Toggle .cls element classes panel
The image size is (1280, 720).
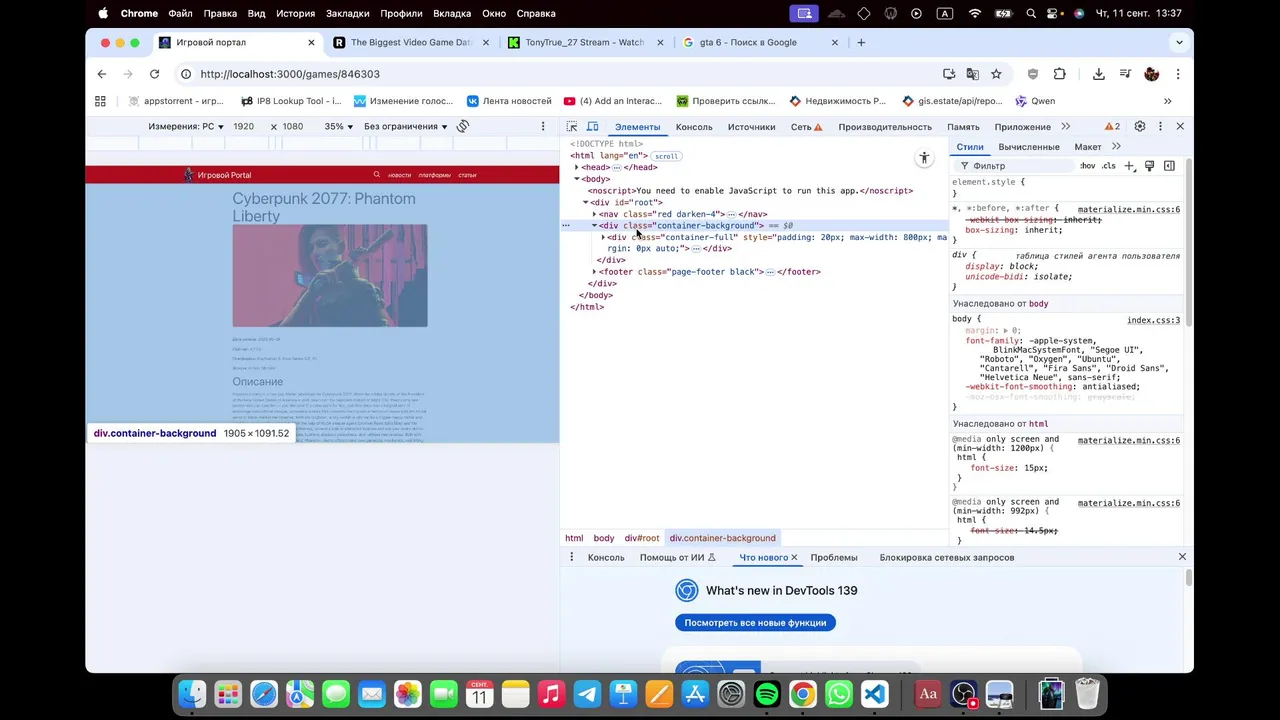coord(1108,166)
